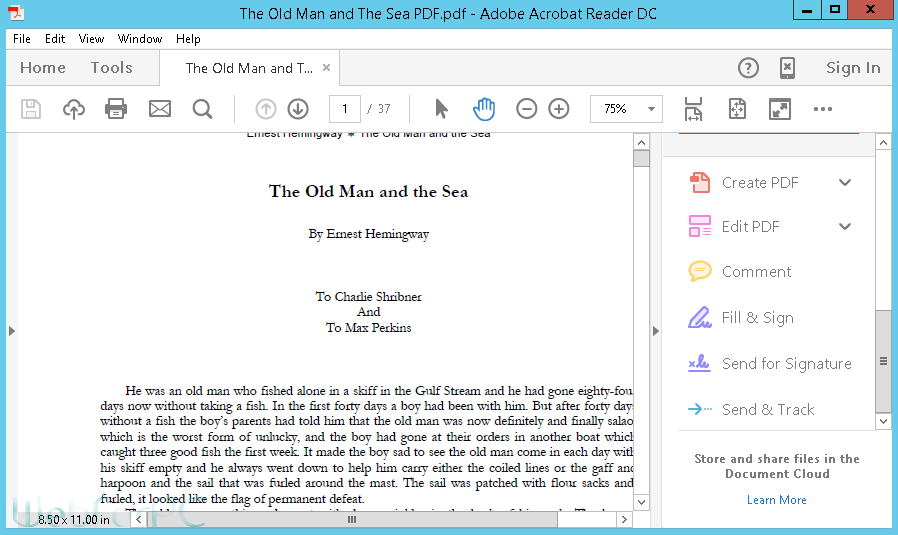Go to previous page arrow
Viewport: 898px width, 535px height.
pos(266,109)
